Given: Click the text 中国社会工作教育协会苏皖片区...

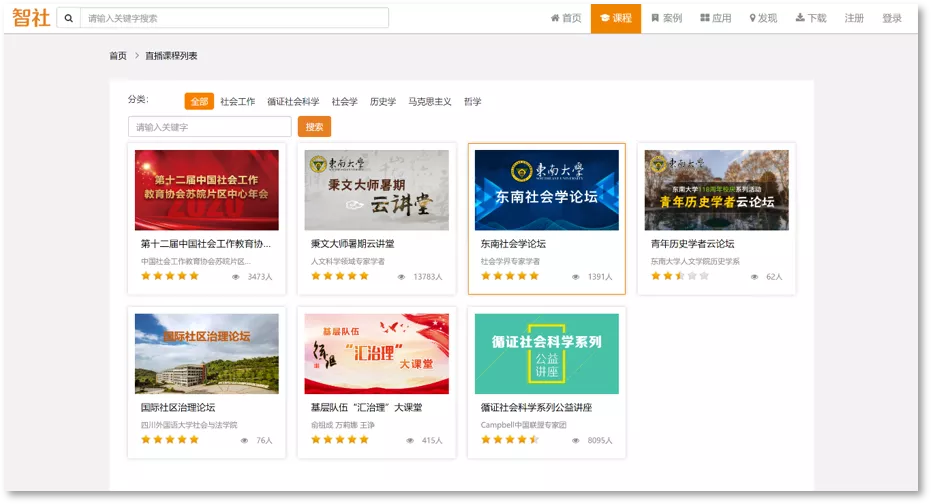Looking at the screenshot, I should pos(195,261).
